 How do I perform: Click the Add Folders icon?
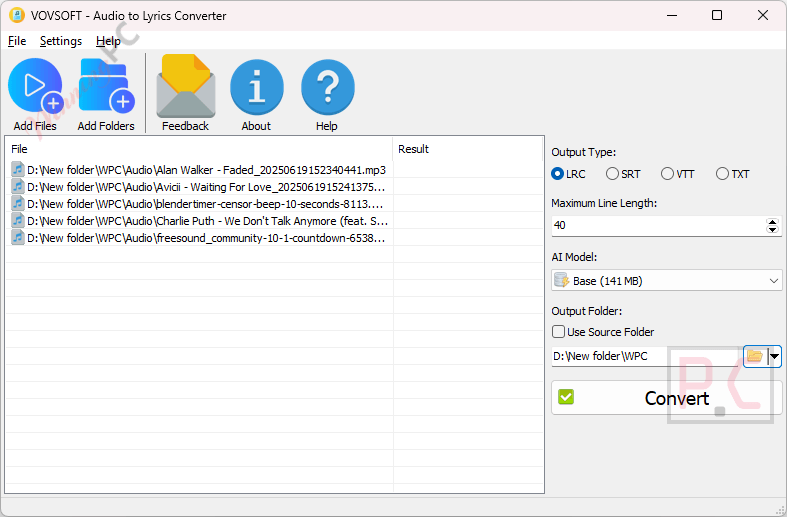tap(106, 85)
